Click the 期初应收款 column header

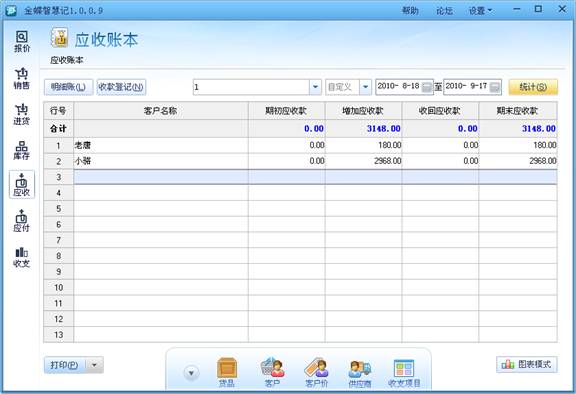[287, 111]
